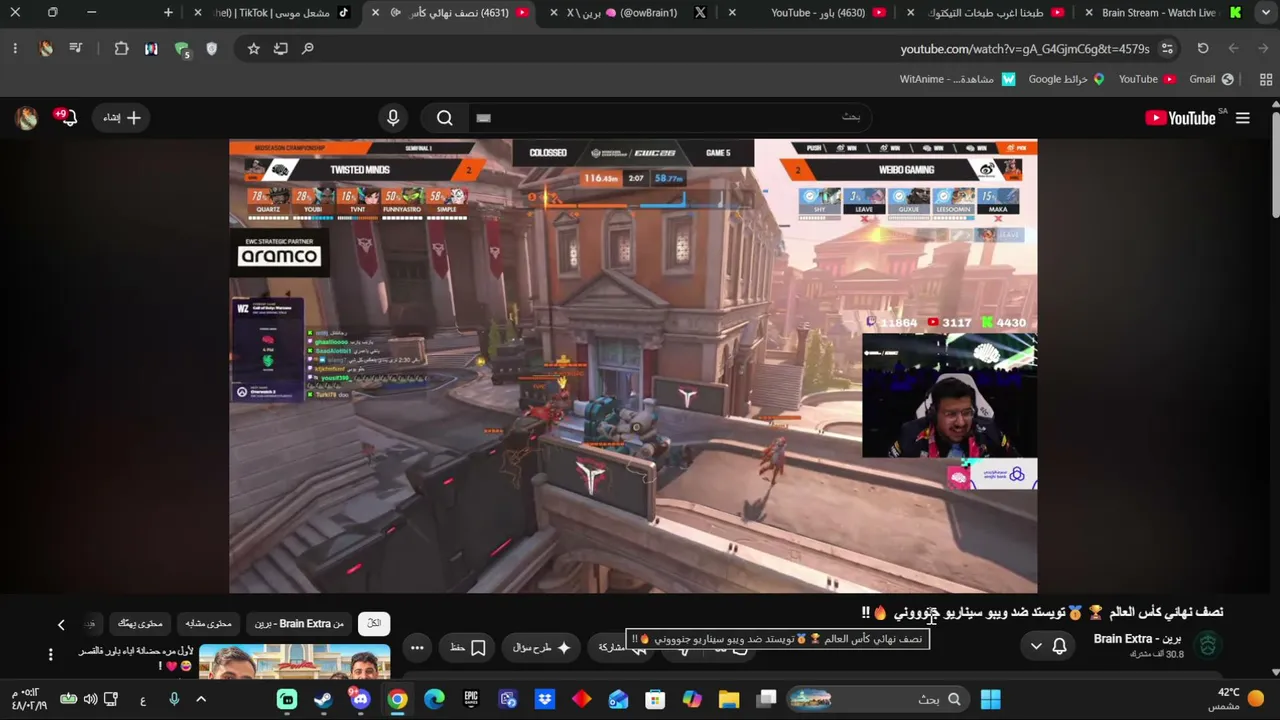Open the YouTube bookmark in bookmarks bar
Viewport: 1280px width, 720px height.
point(1147,79)
